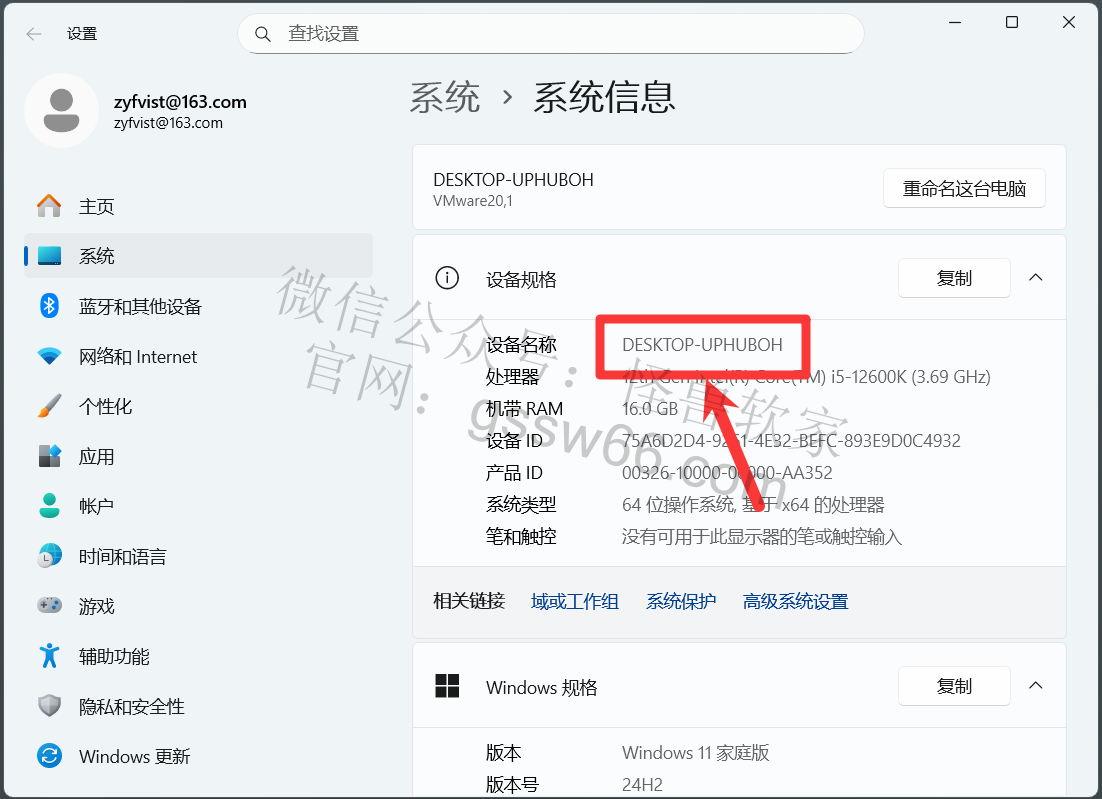1102x799 pixels.
Task: Click the Windows 11 家庭版 edition value
Action: (696, 753)
